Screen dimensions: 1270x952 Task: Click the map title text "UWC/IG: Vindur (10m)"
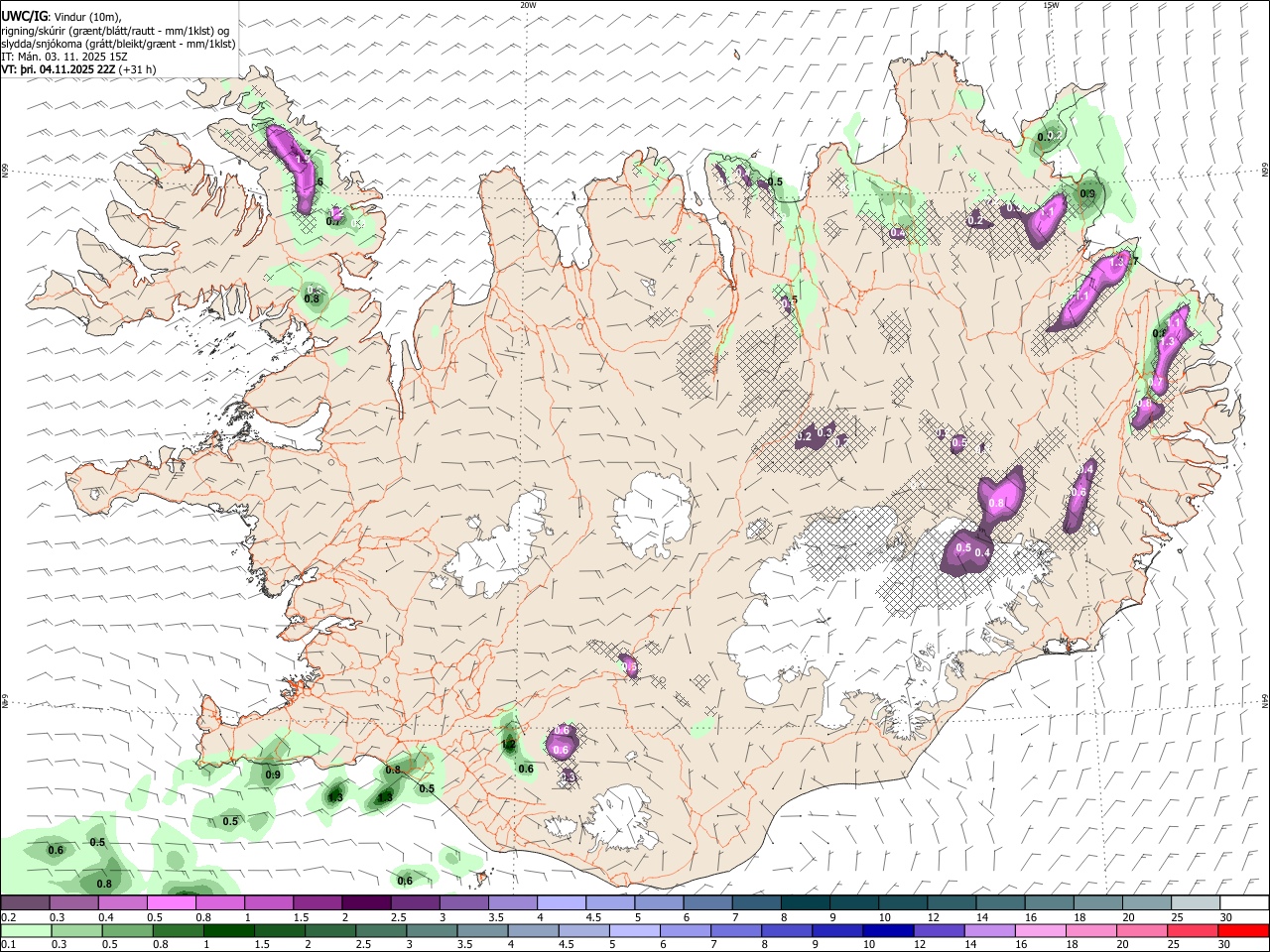click(62, 16)
